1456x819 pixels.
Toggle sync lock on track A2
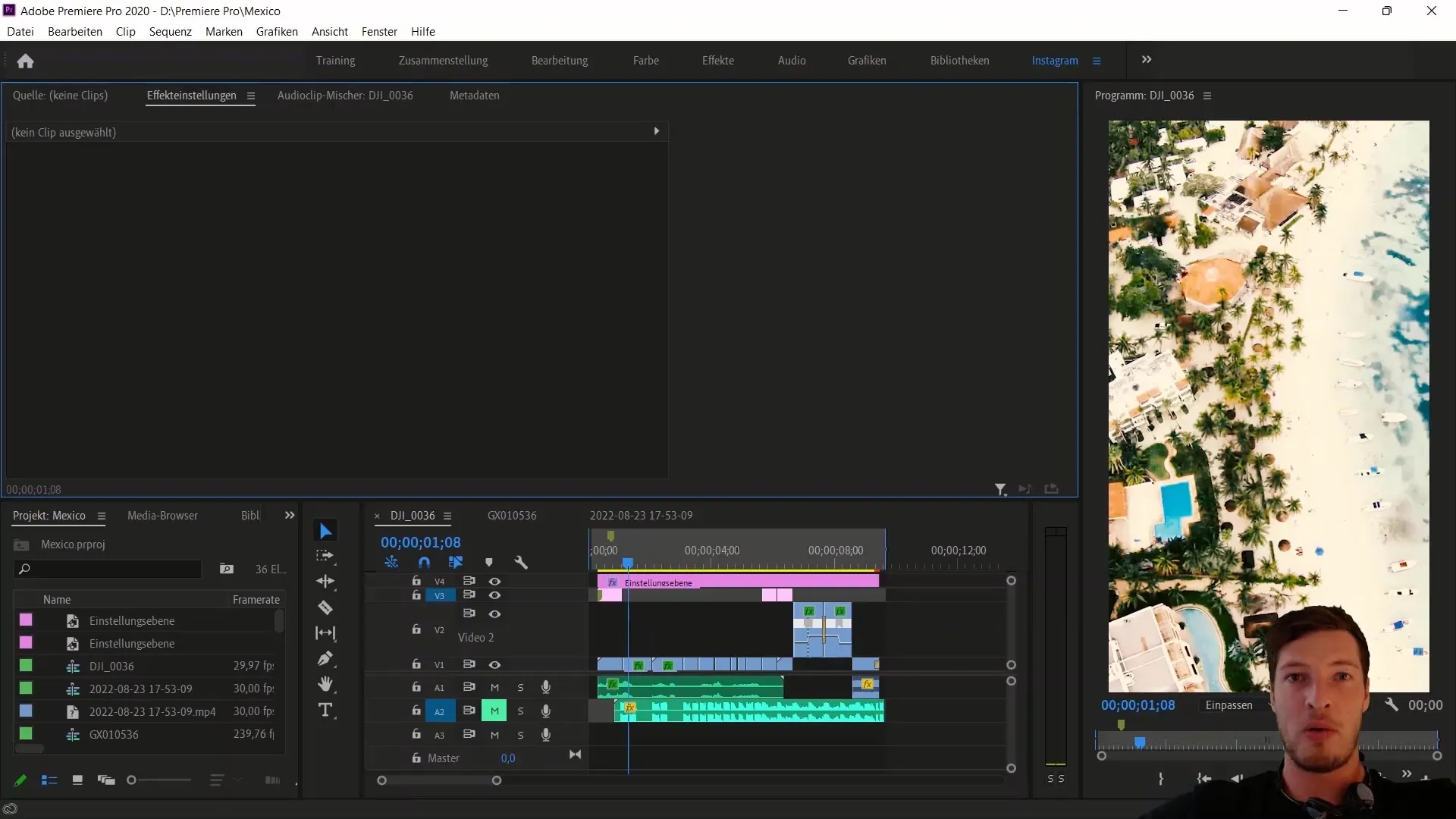[469, 711]
